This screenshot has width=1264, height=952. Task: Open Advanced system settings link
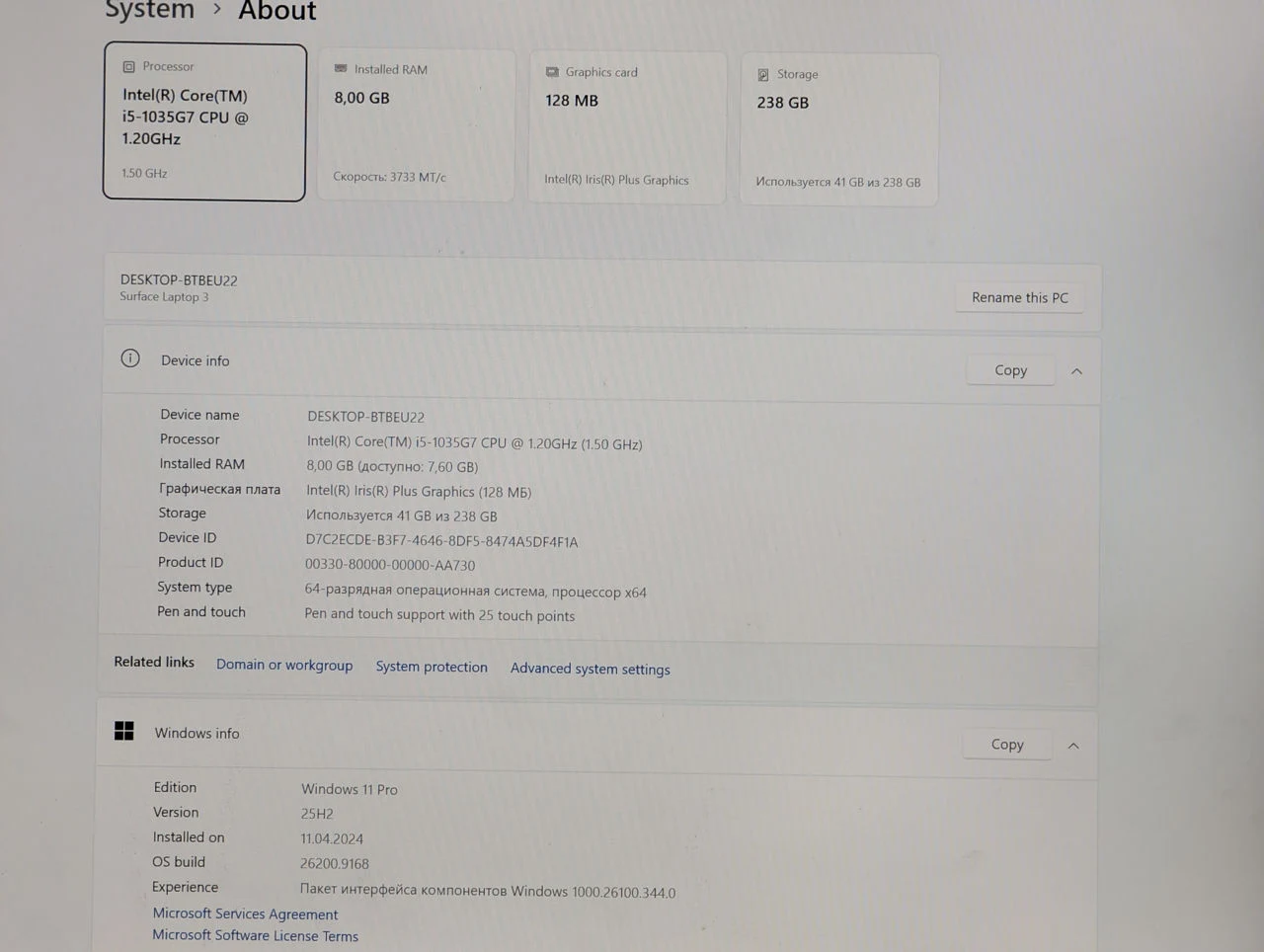591,669
